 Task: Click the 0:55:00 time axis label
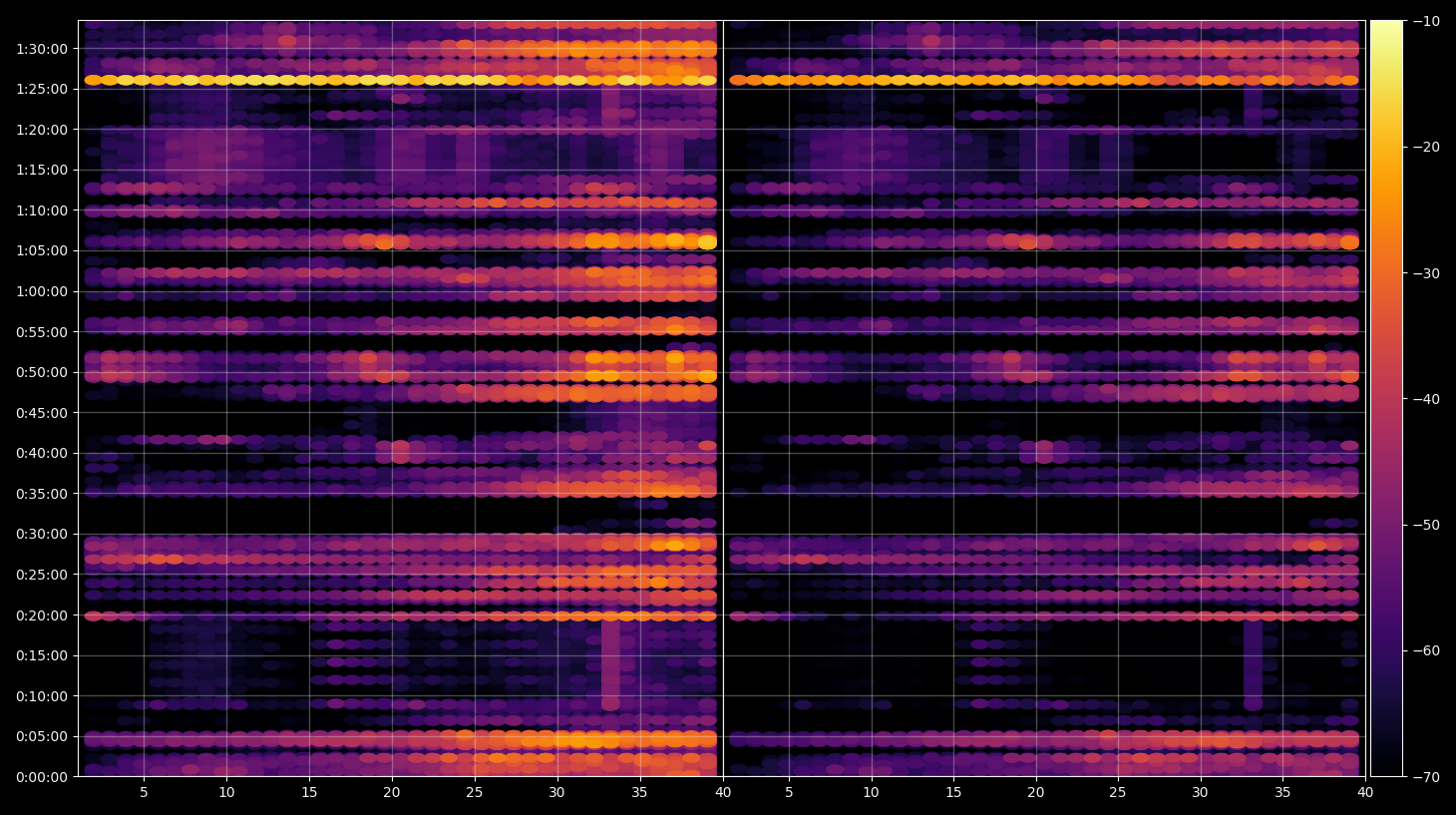tap(42, 332)
